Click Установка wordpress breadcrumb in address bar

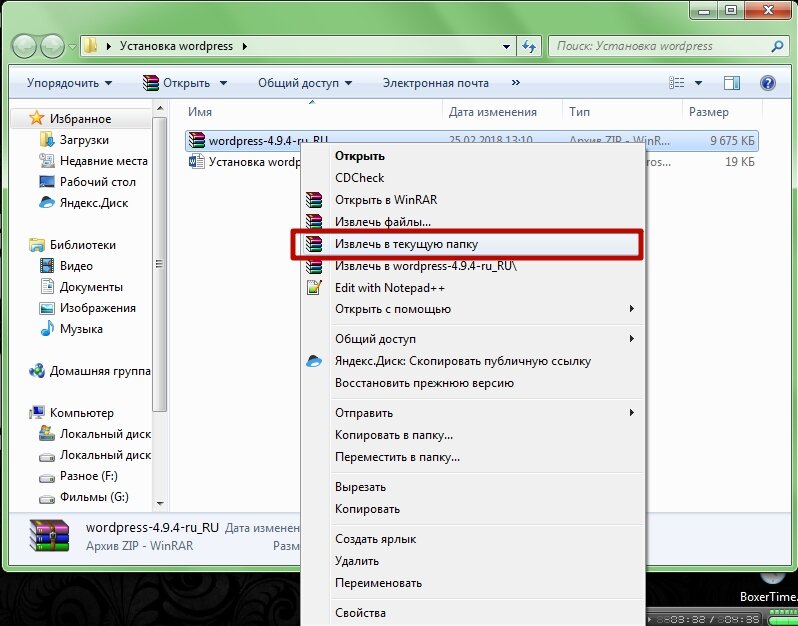tap(176, 46)
